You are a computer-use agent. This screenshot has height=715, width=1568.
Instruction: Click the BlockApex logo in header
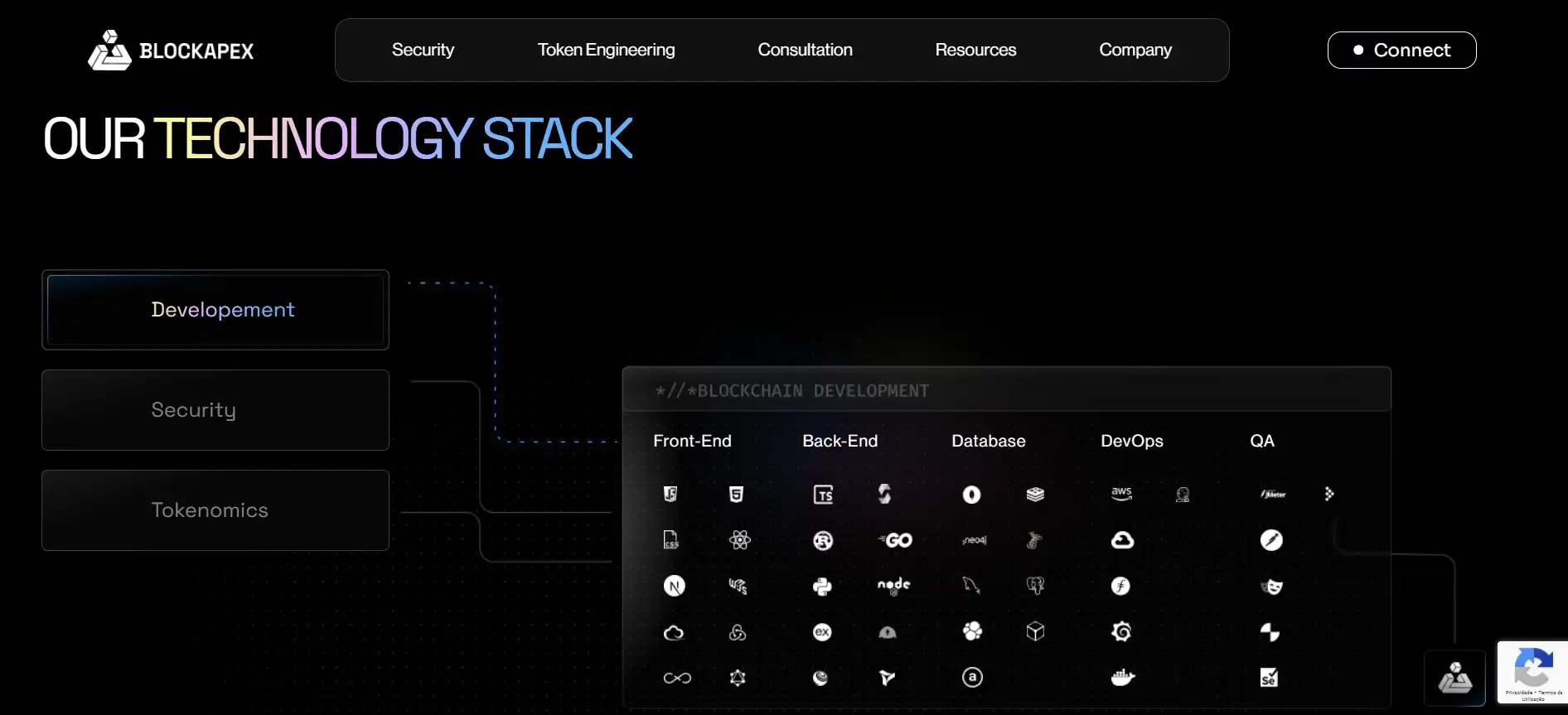tap(171, 51)
